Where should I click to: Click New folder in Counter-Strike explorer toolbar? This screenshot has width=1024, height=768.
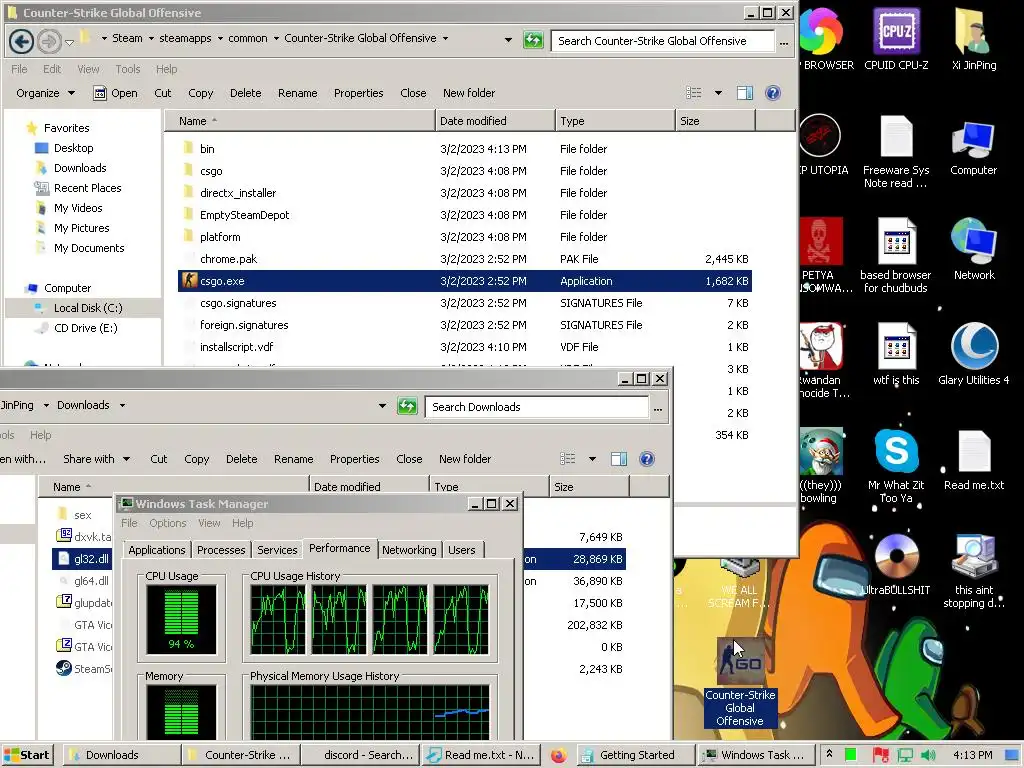click(469, 93)
